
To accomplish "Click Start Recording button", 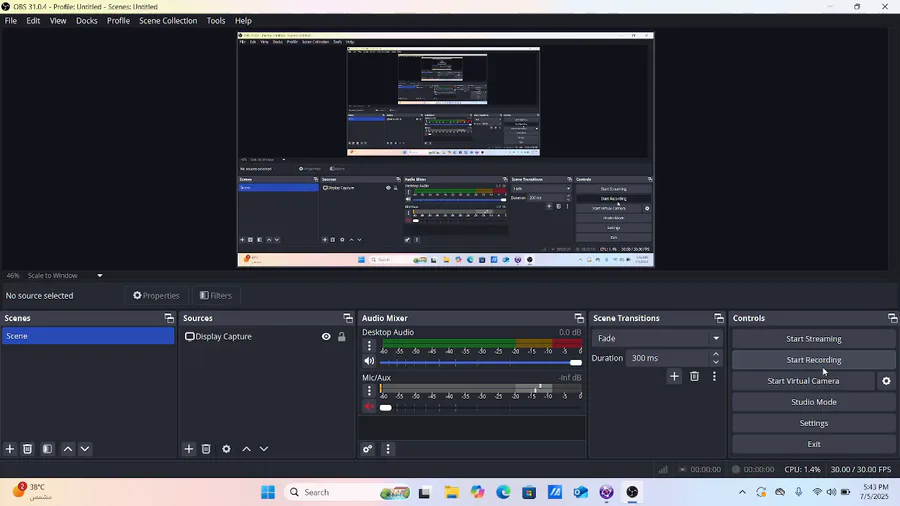I will [x=813, y=360].
